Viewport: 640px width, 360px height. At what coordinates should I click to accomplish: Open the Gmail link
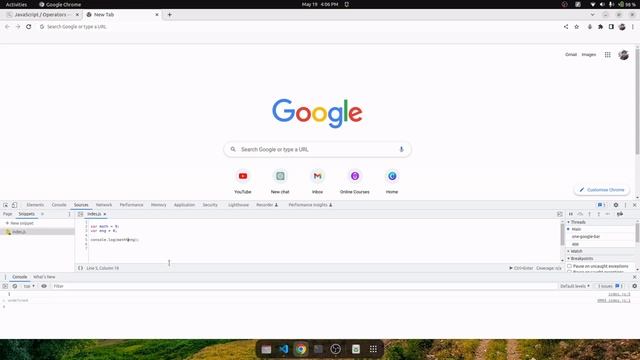click(571, 55)
